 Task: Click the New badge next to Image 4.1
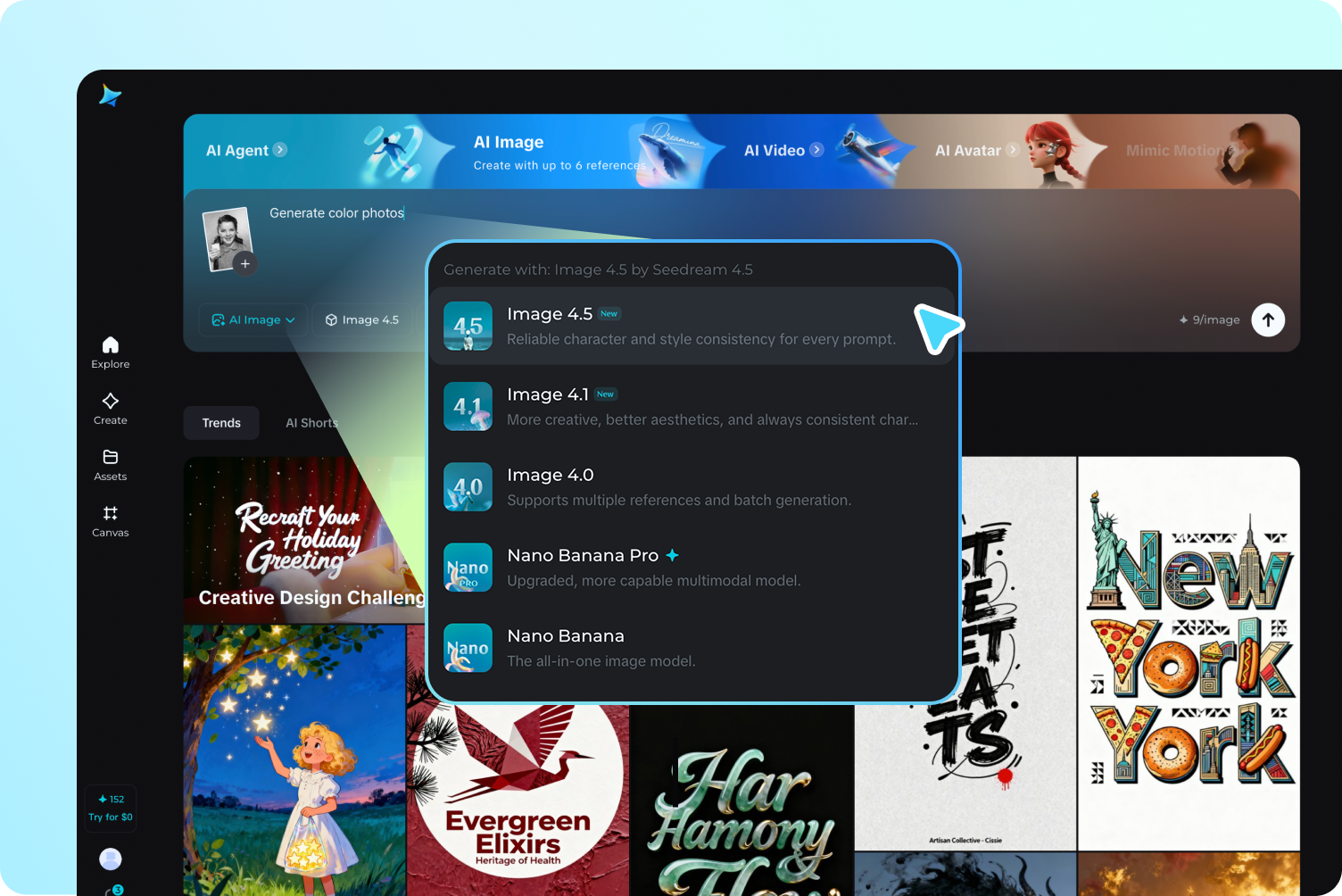tap(606, 394)
